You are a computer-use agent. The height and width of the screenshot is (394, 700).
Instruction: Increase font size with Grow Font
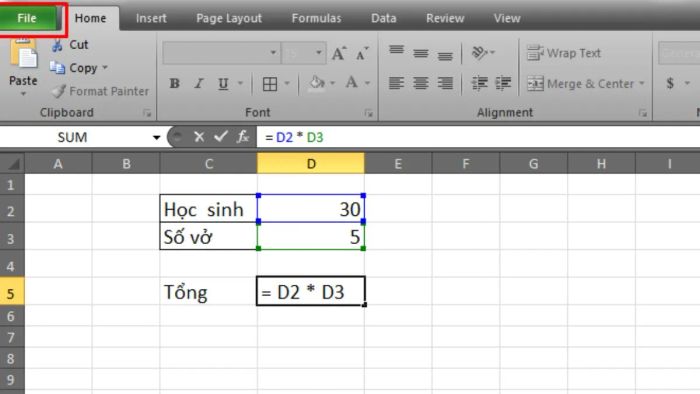338,54
